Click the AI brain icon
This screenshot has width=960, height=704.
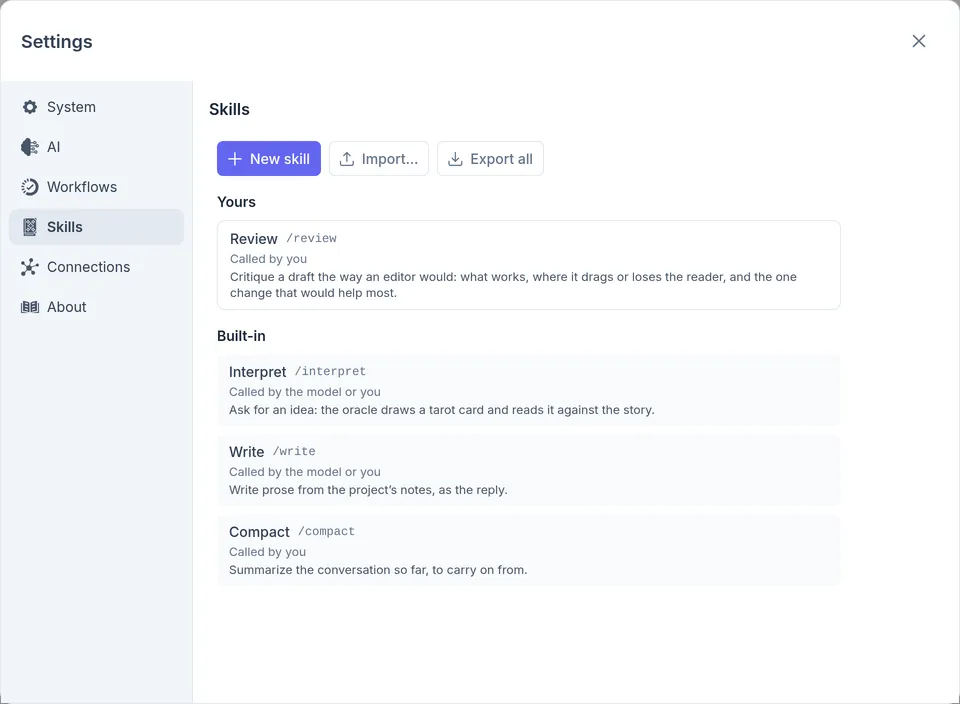pos(29,147)
